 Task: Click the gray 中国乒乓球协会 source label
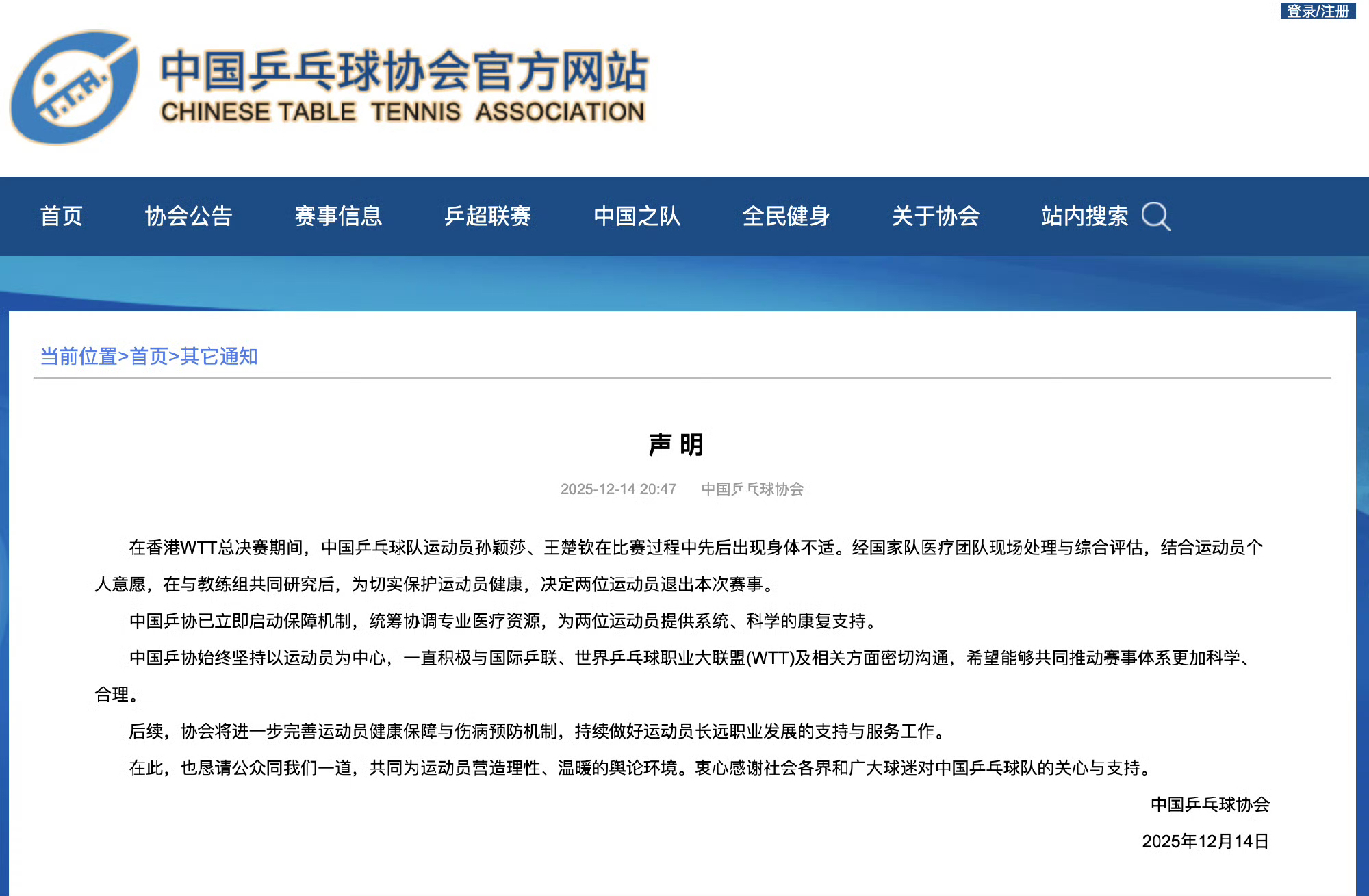(752, 489)
